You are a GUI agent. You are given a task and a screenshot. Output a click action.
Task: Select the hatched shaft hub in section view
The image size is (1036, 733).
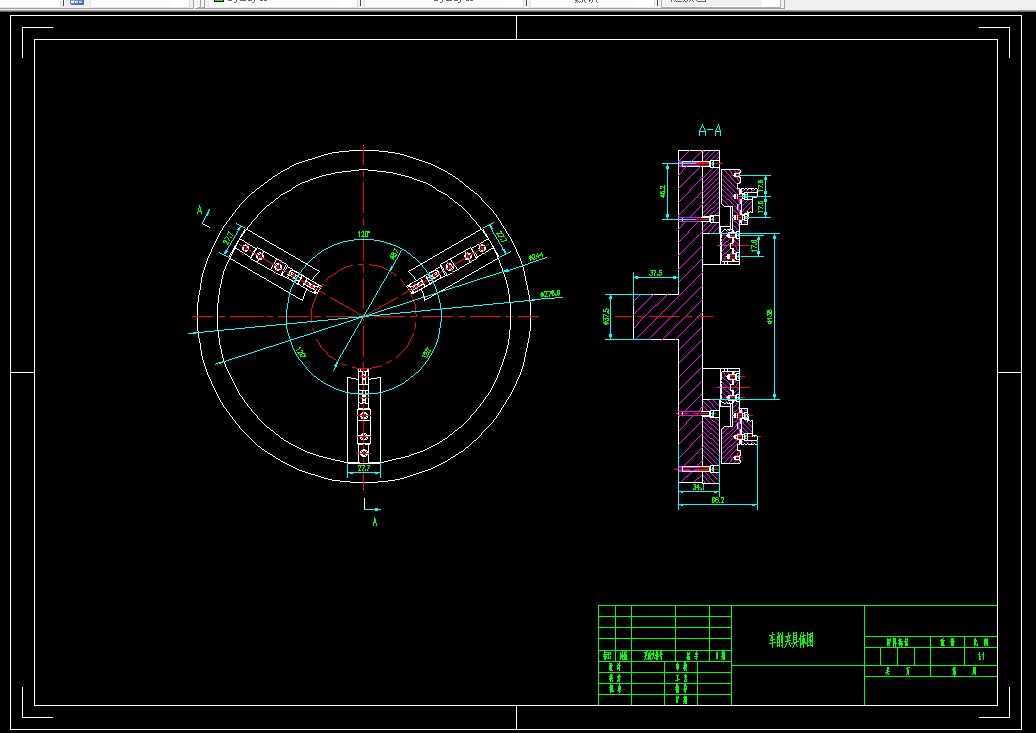pyautogui.click(x=656, y=317)
